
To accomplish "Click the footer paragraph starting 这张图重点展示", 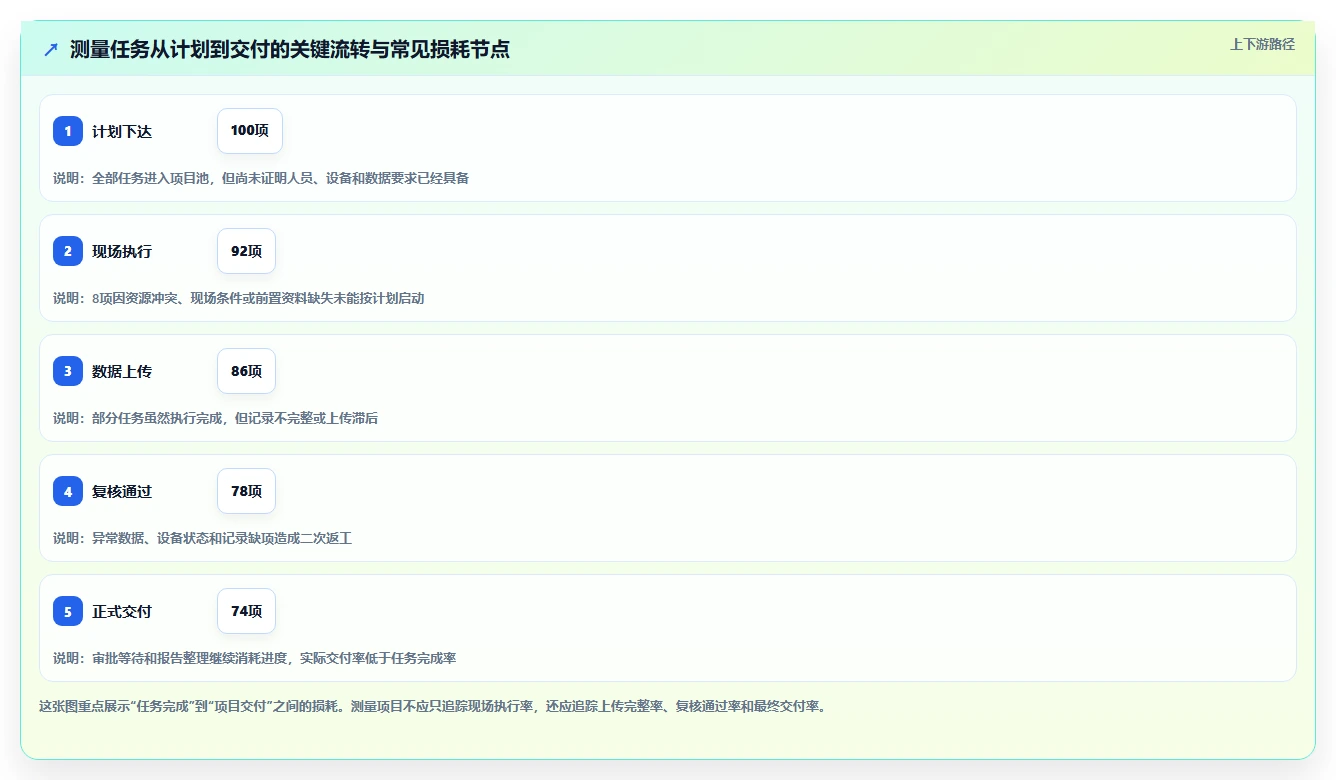I will click(x=433, y=706).
